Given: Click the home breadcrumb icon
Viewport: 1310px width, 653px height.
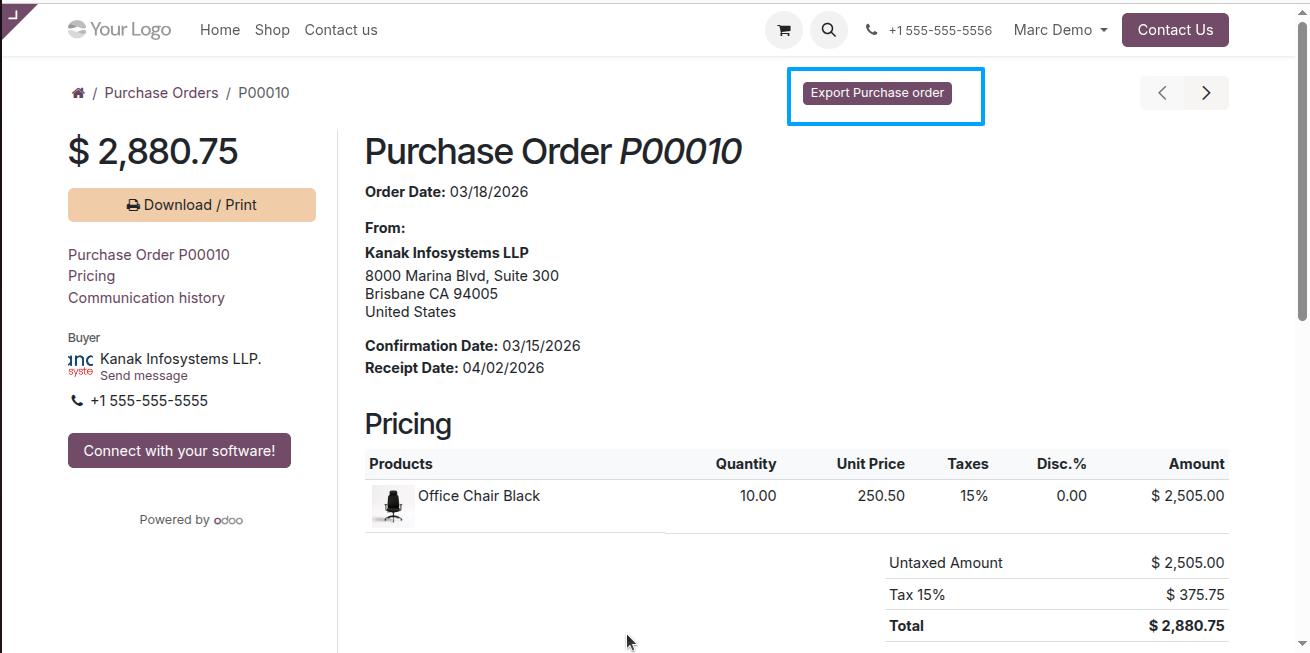Looking at the screenshot, I should [x=78, y=93].
